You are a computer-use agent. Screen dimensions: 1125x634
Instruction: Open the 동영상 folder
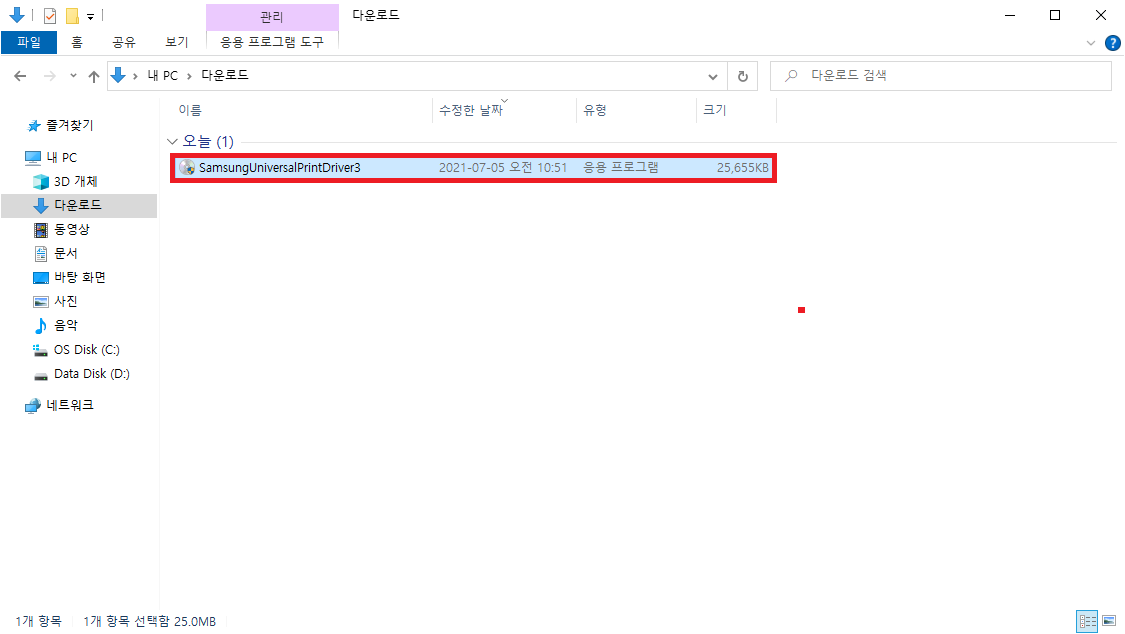tap(72, 230)
